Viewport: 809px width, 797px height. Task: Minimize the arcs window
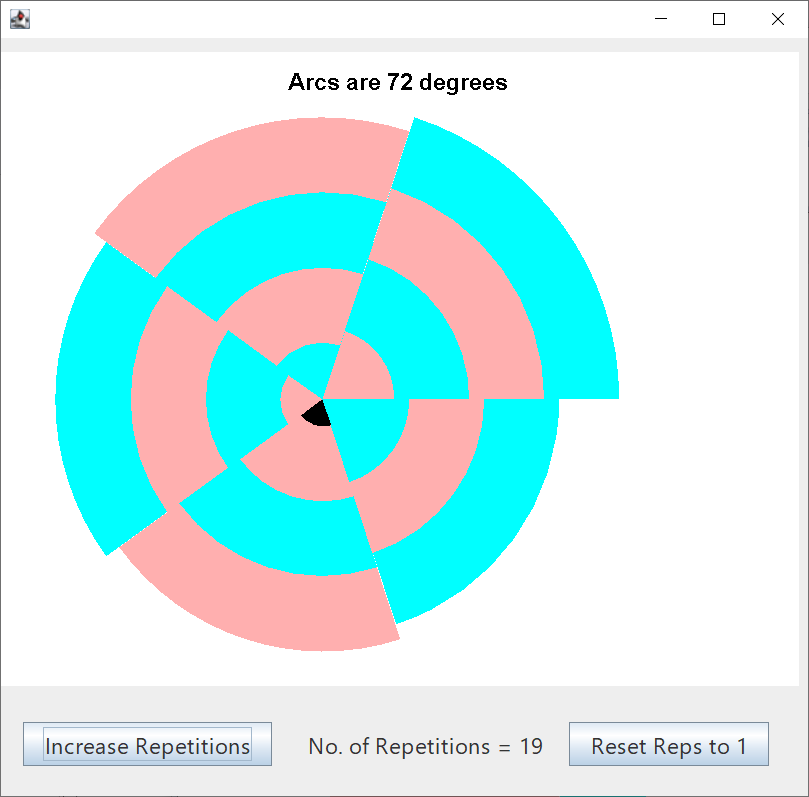point(660,19)
